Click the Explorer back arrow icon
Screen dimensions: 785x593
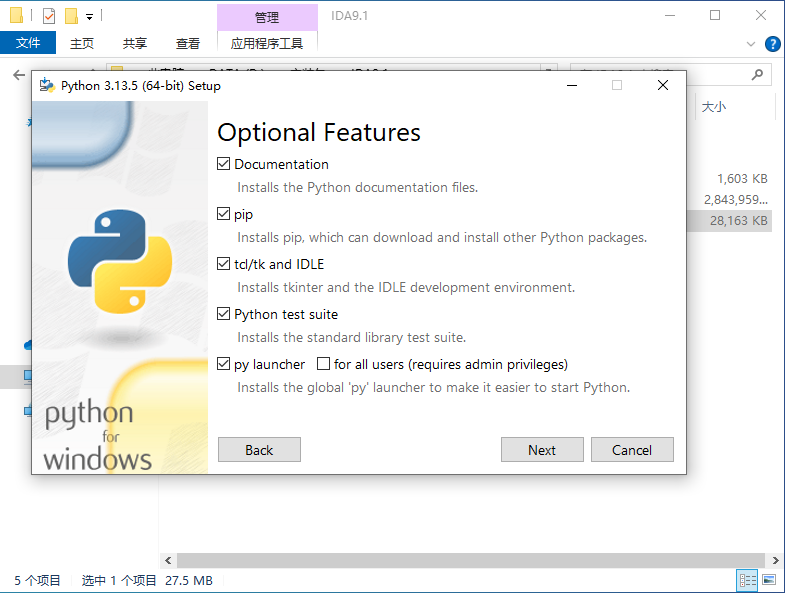pyautogui.click(x=18, y=75)
